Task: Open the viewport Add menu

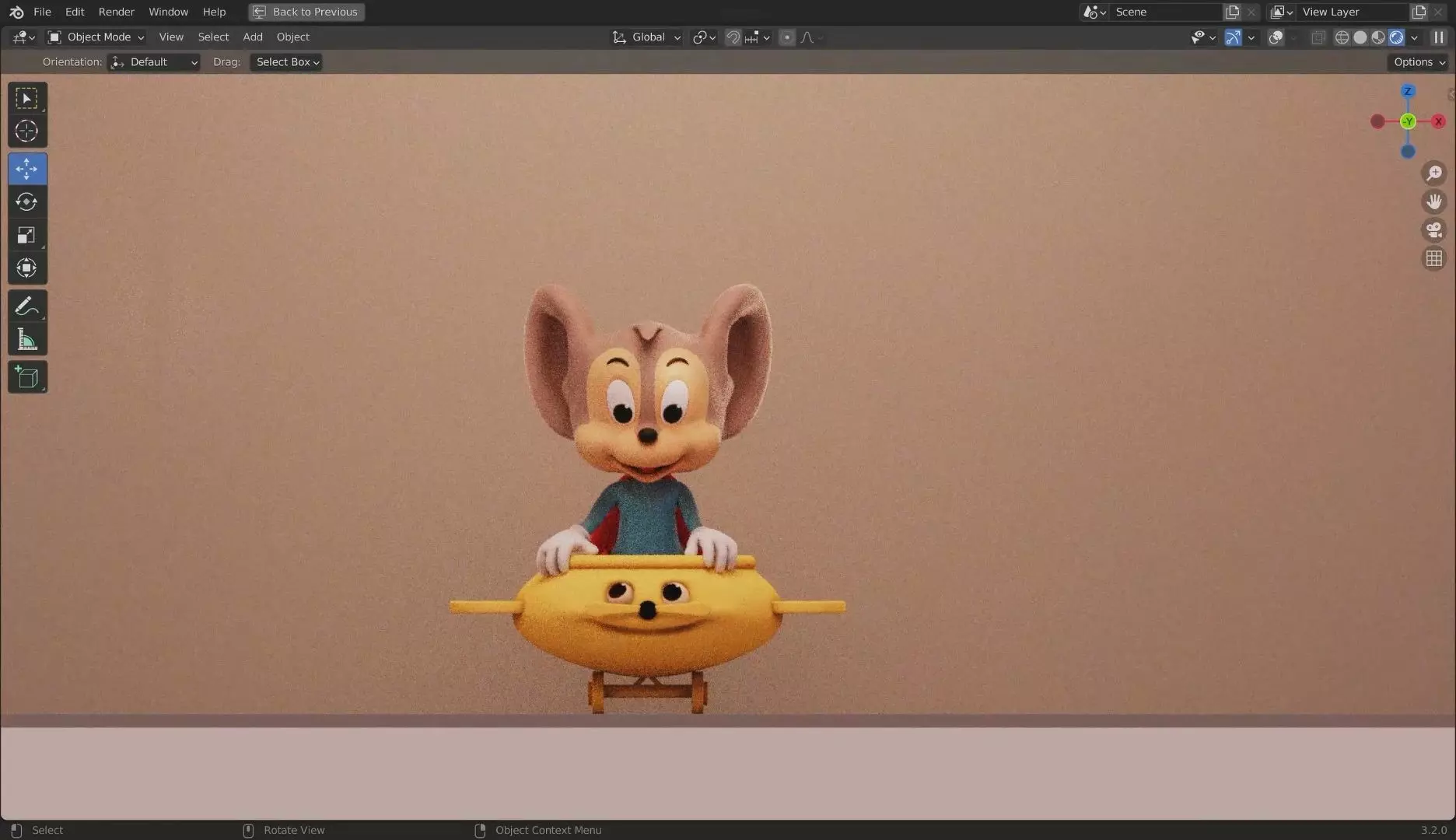Action: (253, 37)
